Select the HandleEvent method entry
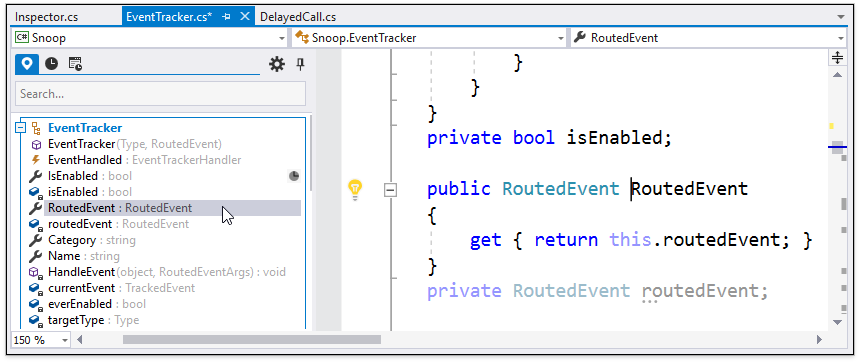Viewport: 860px width, 363px height. coord(167,271)
